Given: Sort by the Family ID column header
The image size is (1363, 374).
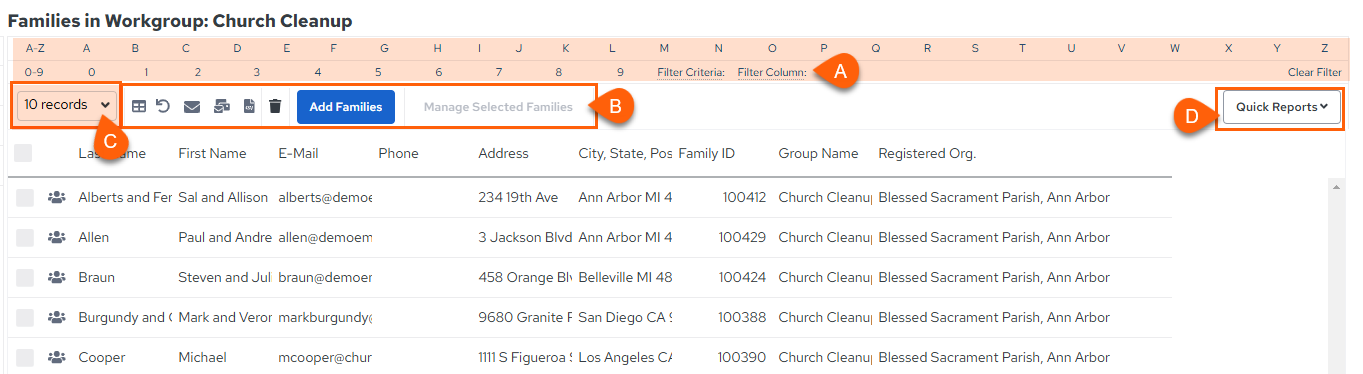Looking at the screenshot, I should click(706, 153).
